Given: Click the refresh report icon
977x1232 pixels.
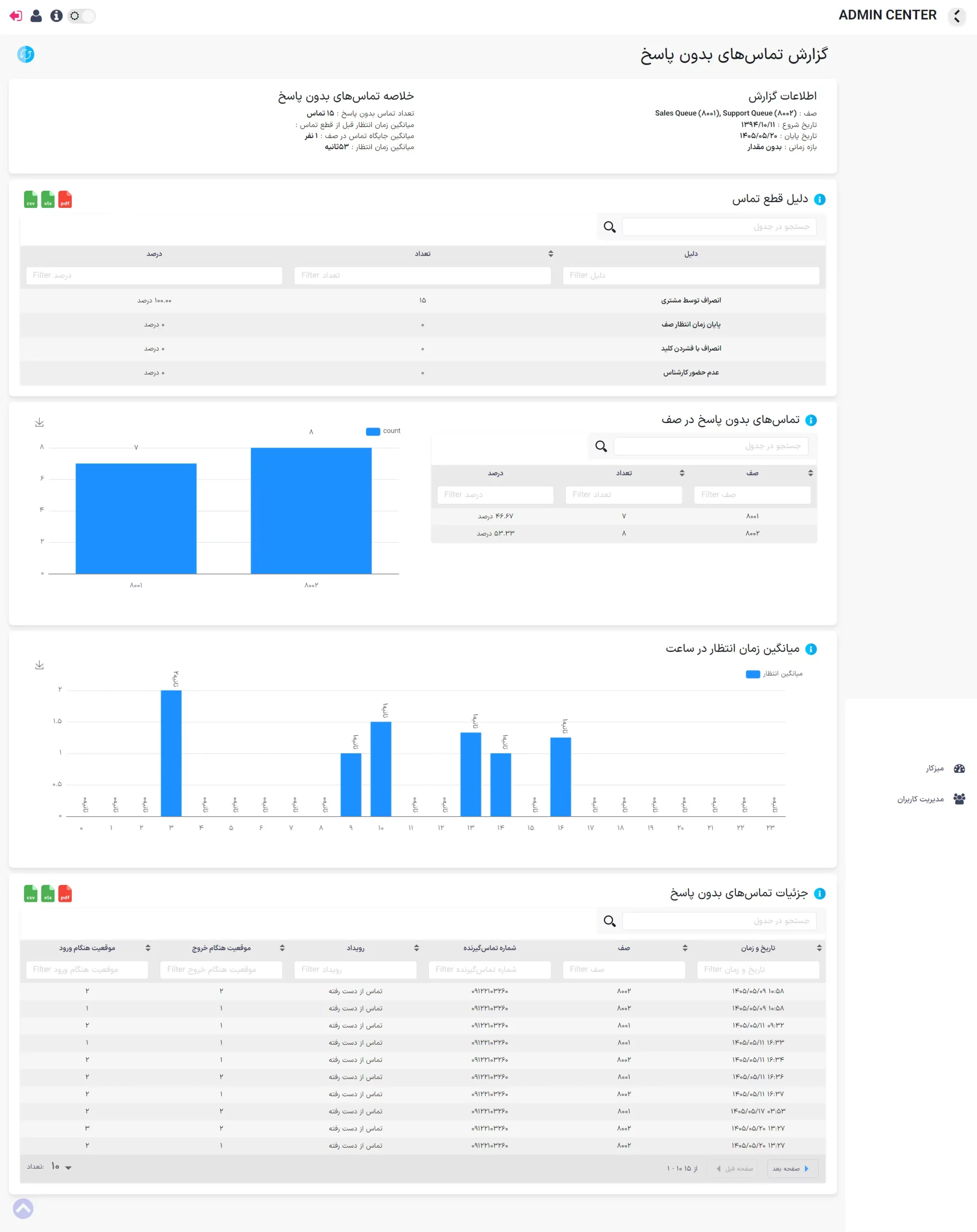Looking at the screenshot, I should pos(26,54).
